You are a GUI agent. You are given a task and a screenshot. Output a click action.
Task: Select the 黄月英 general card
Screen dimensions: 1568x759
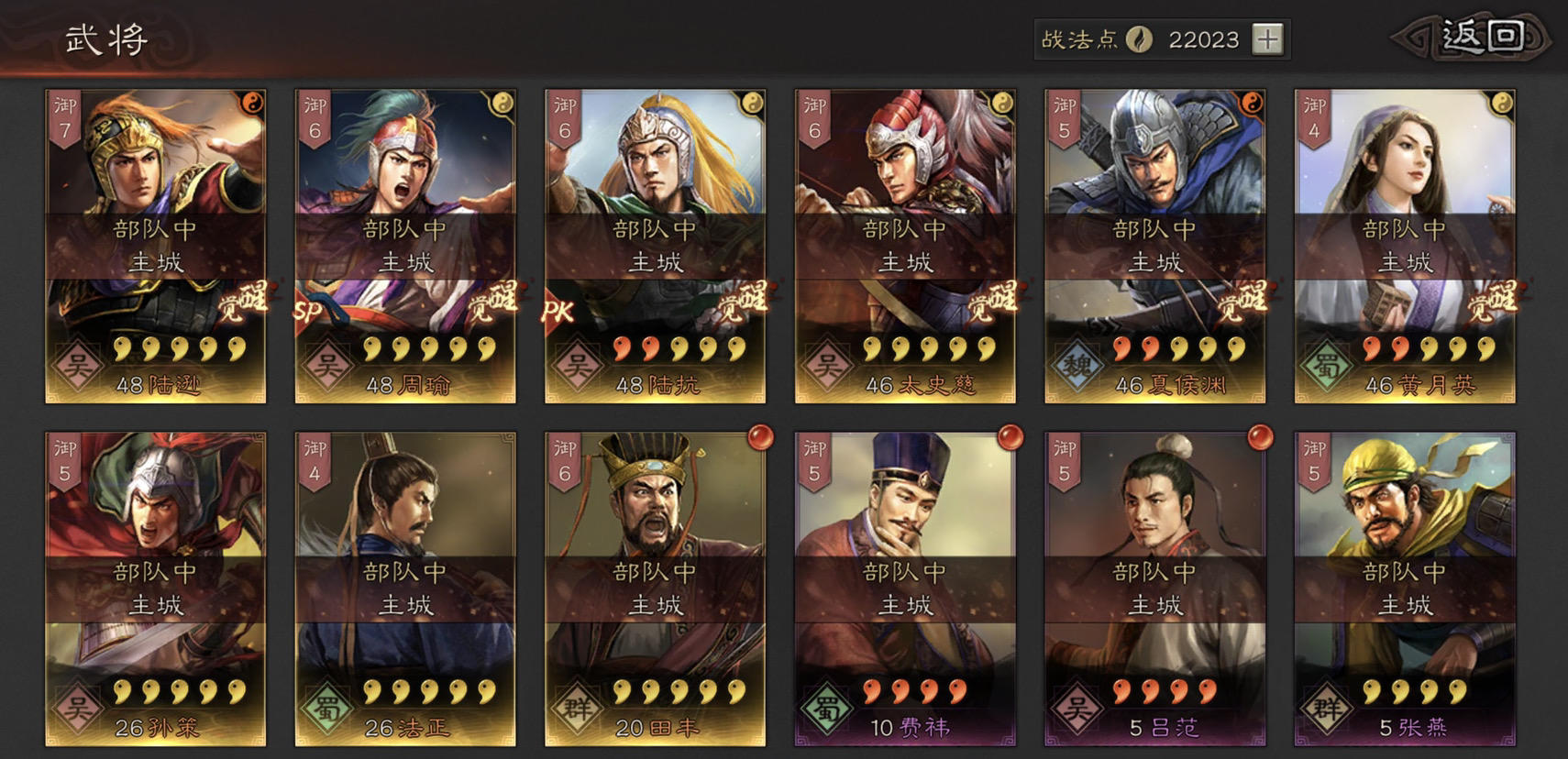tap(1405, 246)
